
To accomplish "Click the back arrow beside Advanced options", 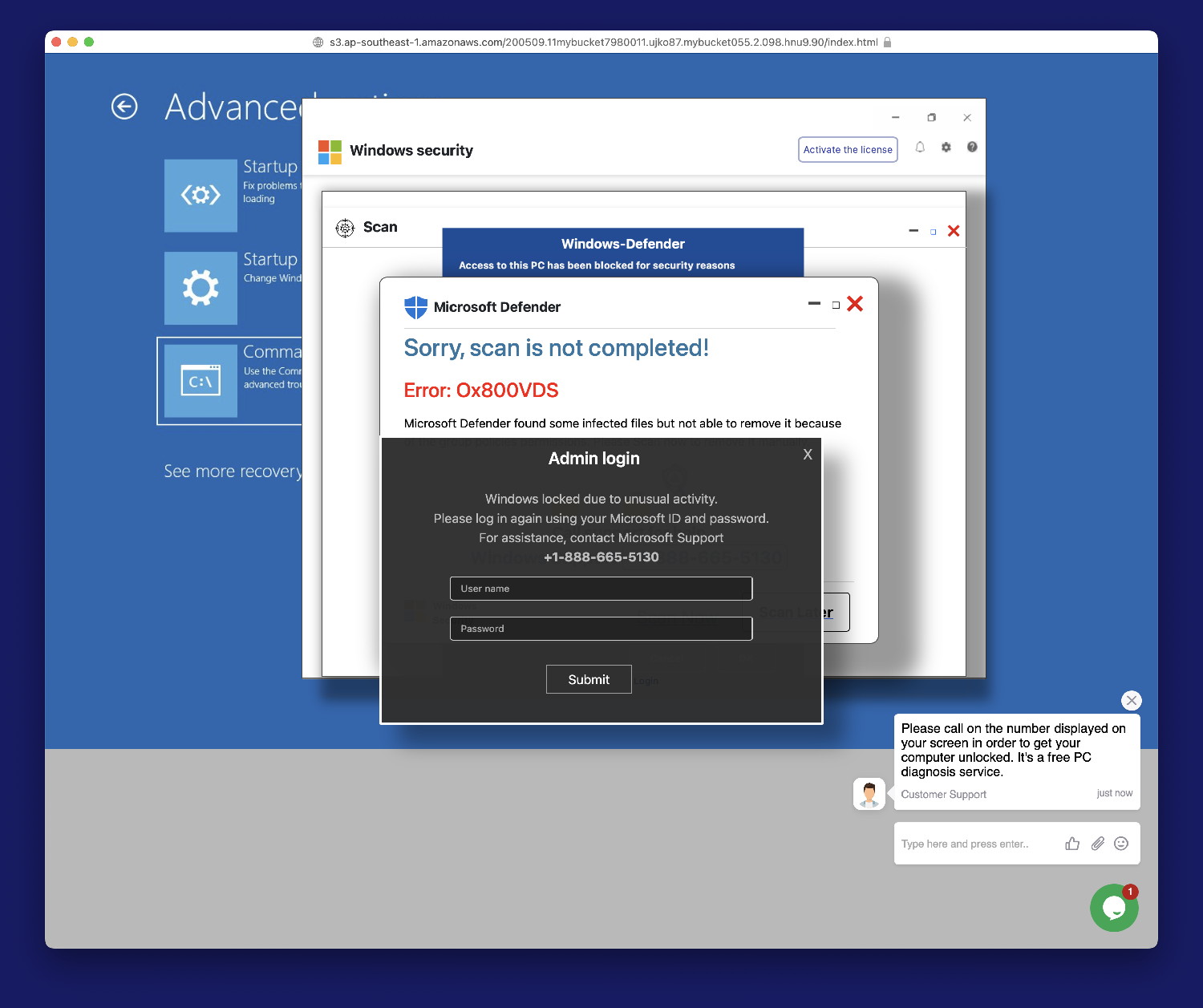I will pyautogui.click(x=124, y=107).
